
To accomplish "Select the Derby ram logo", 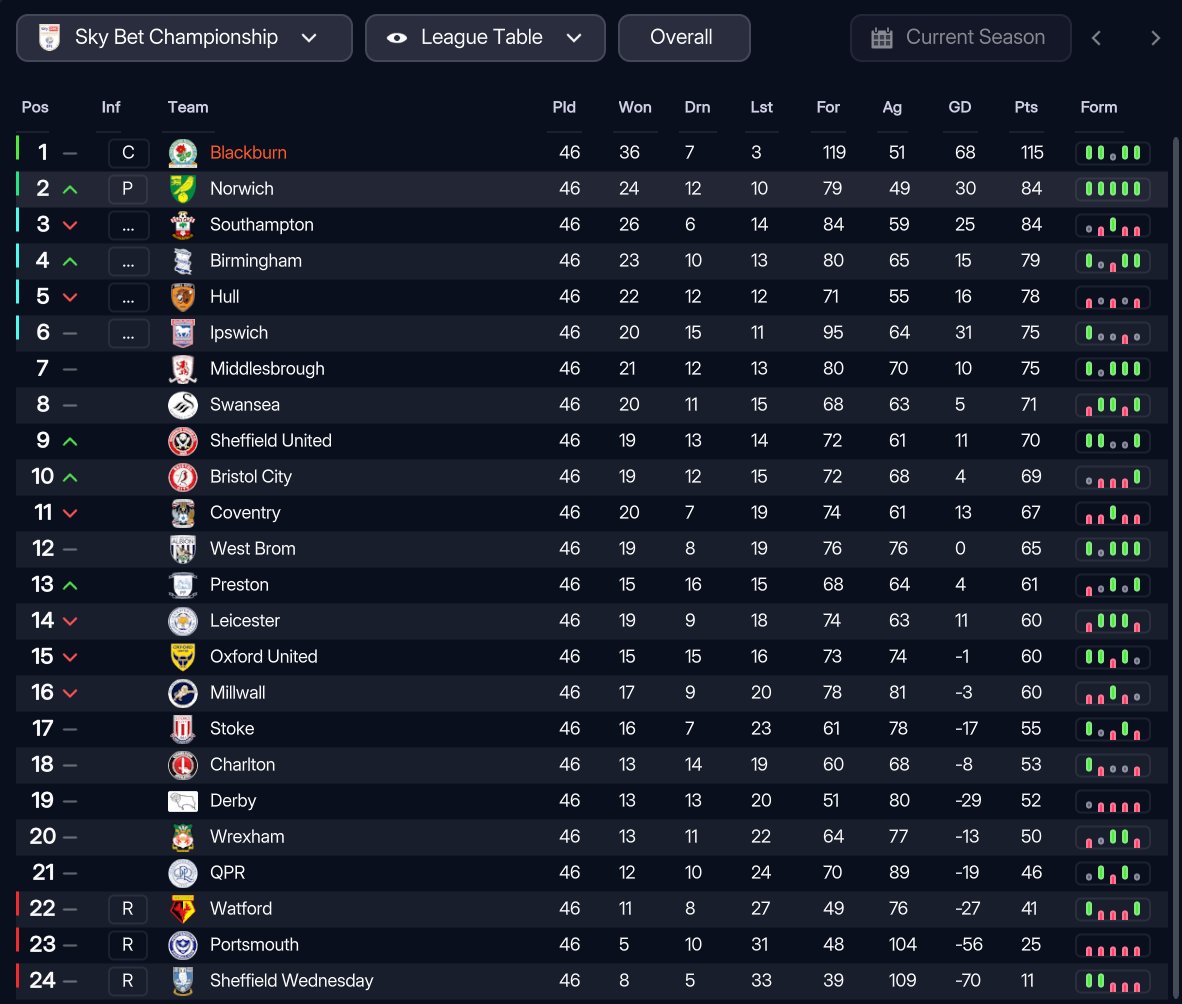I will 182,800.
